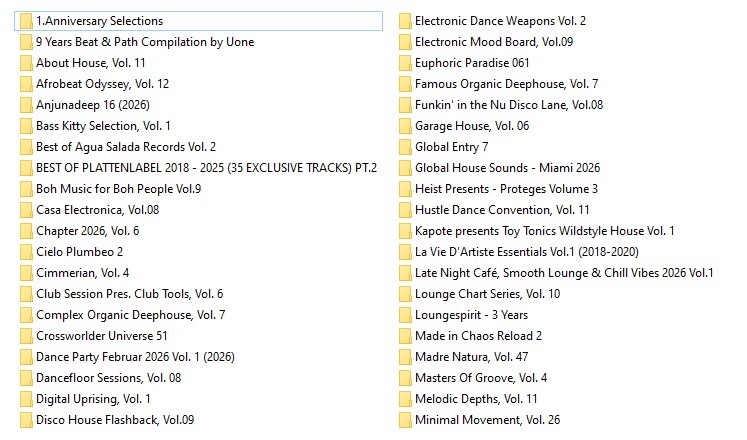Click folder icon beside Loungespirit - 3 Years
The width and height of the screenshot is (747, 440).
click(405, 315)
